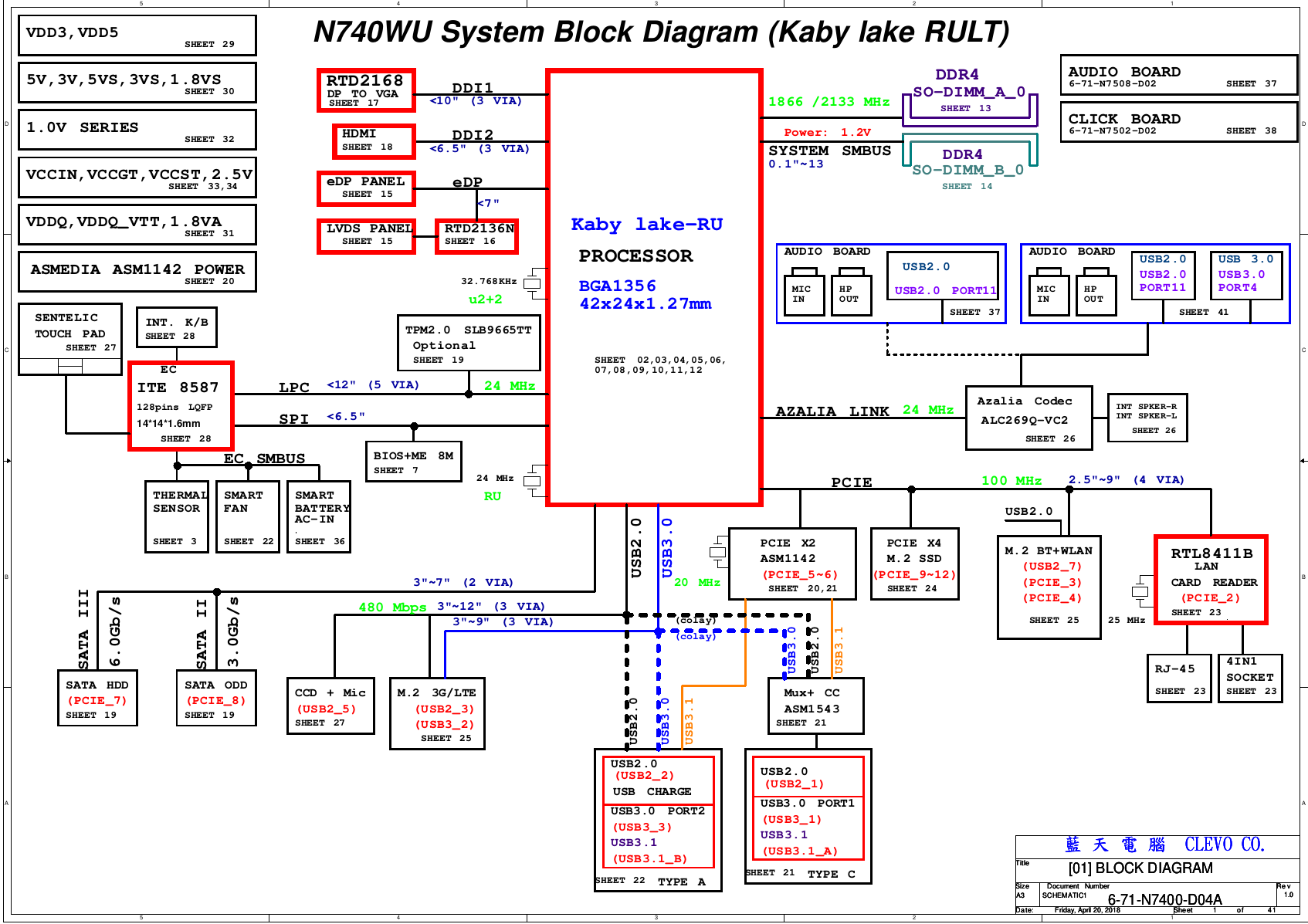Click the 25 MHz crystal near RTL8411B
The image size is (1308, 924).
(1140, 592)
